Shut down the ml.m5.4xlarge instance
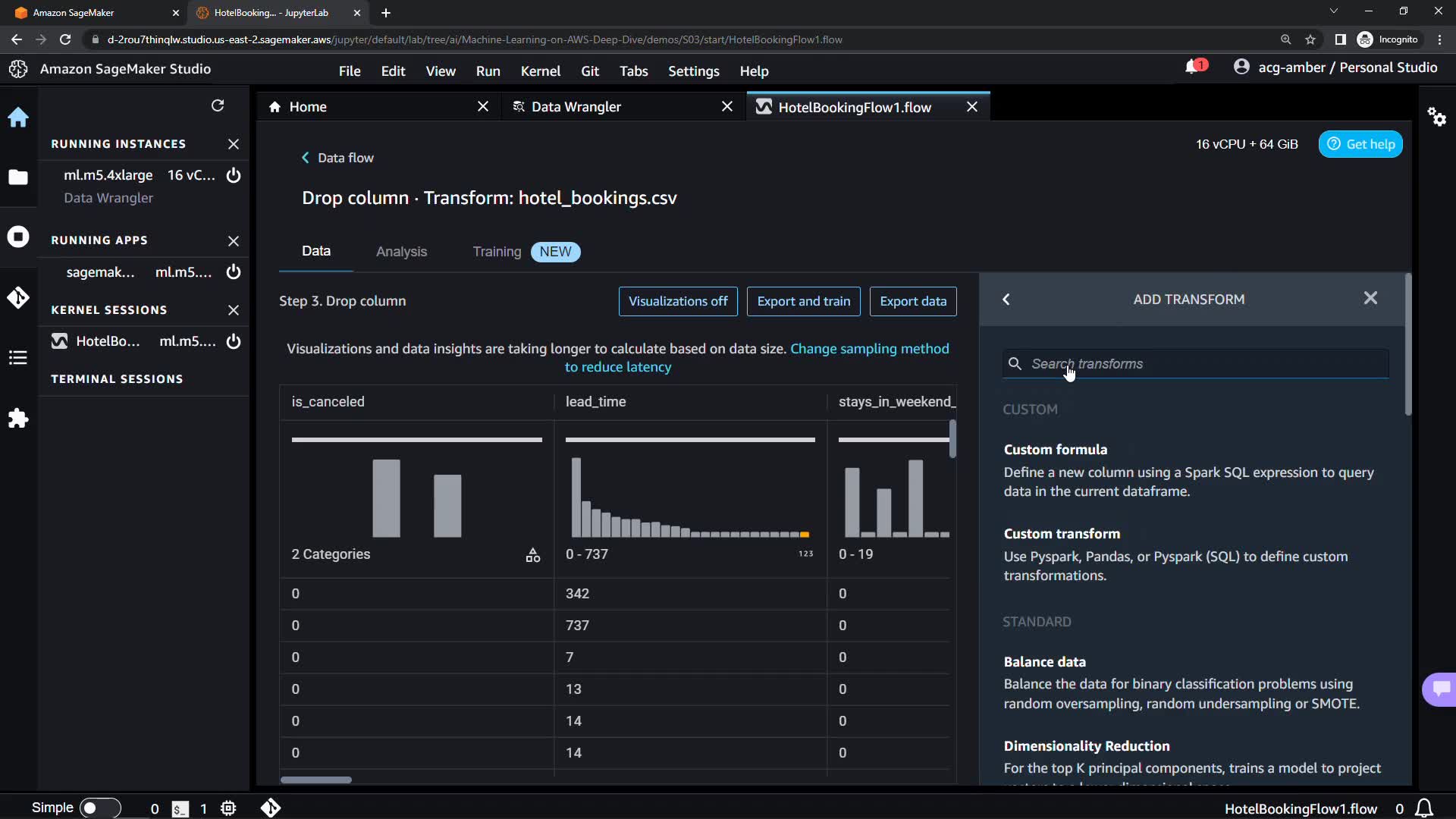 coord(234,175)
